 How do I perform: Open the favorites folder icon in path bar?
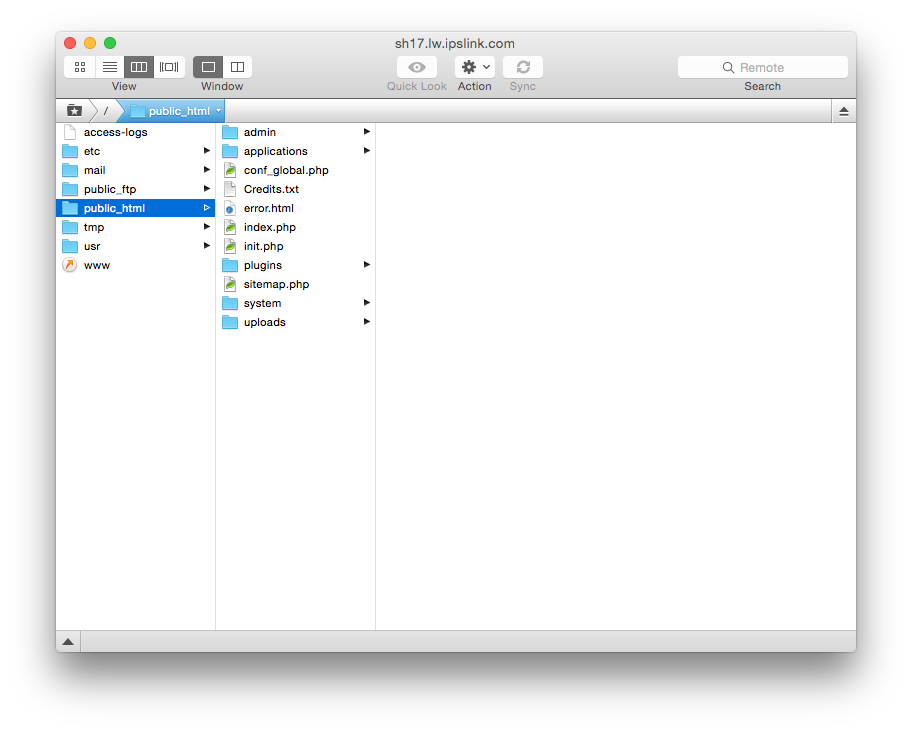(x=74, y=111)
